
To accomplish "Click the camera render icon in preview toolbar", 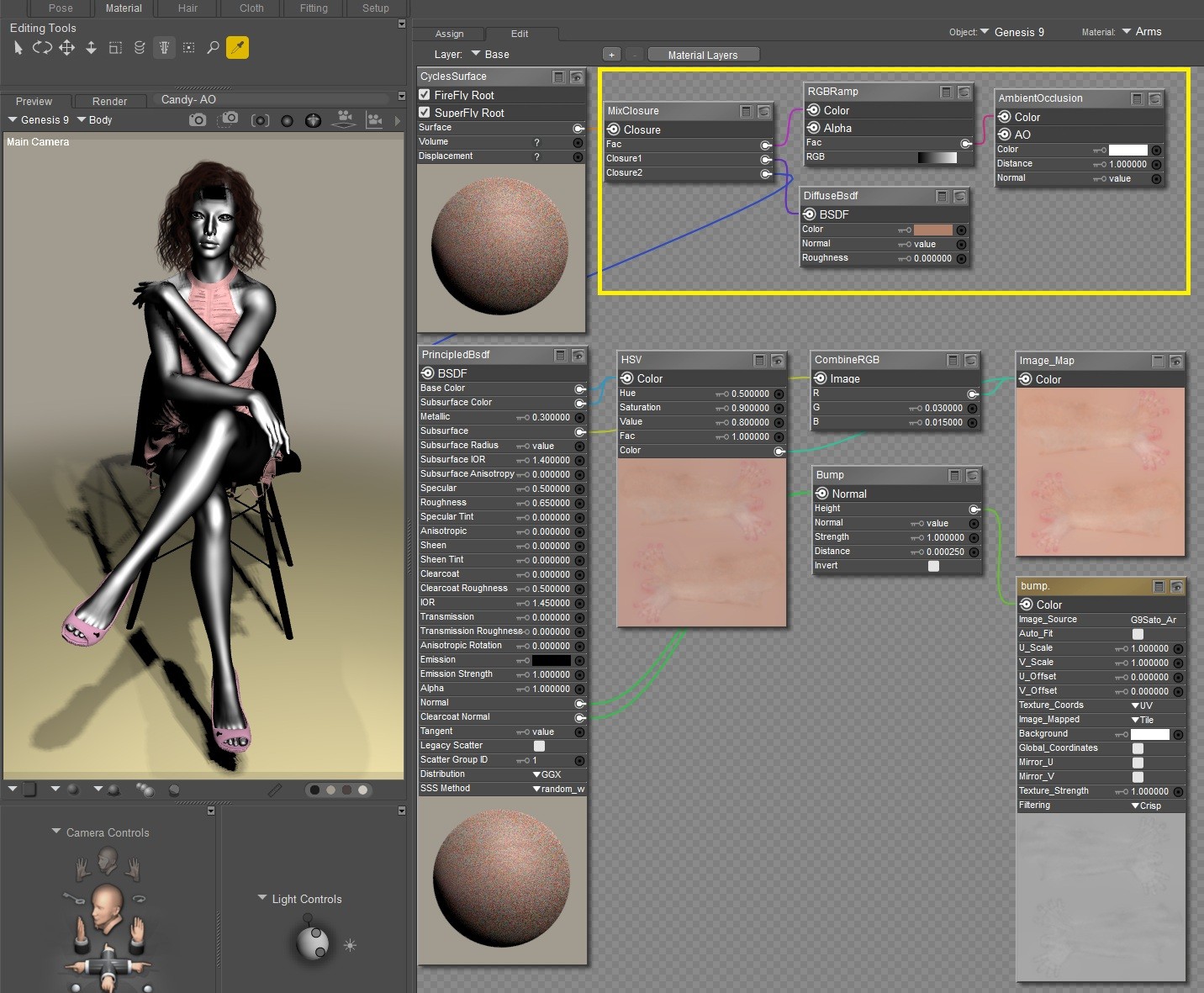I will [198, 120].
